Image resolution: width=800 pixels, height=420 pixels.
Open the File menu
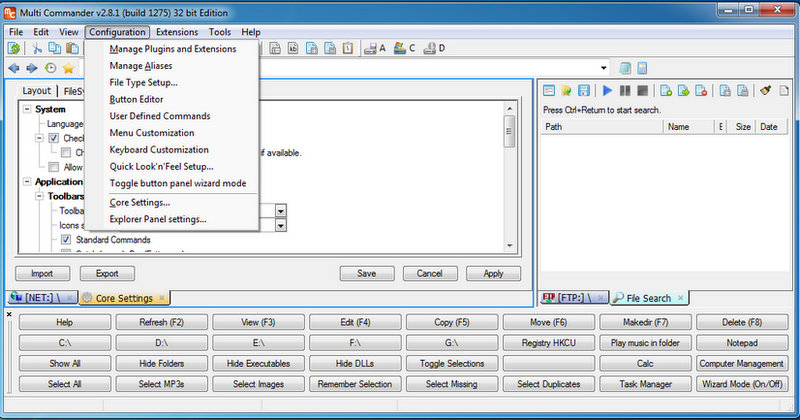[x=16, y=32]
